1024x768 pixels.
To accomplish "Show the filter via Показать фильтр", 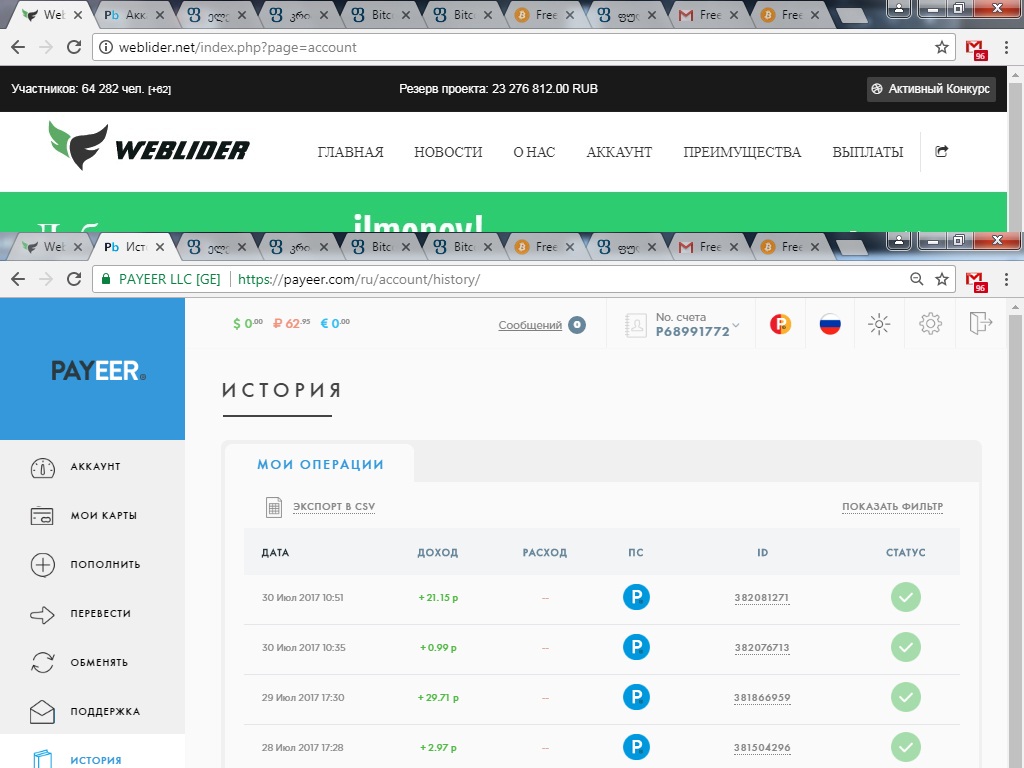I will (x=892, y=507).
